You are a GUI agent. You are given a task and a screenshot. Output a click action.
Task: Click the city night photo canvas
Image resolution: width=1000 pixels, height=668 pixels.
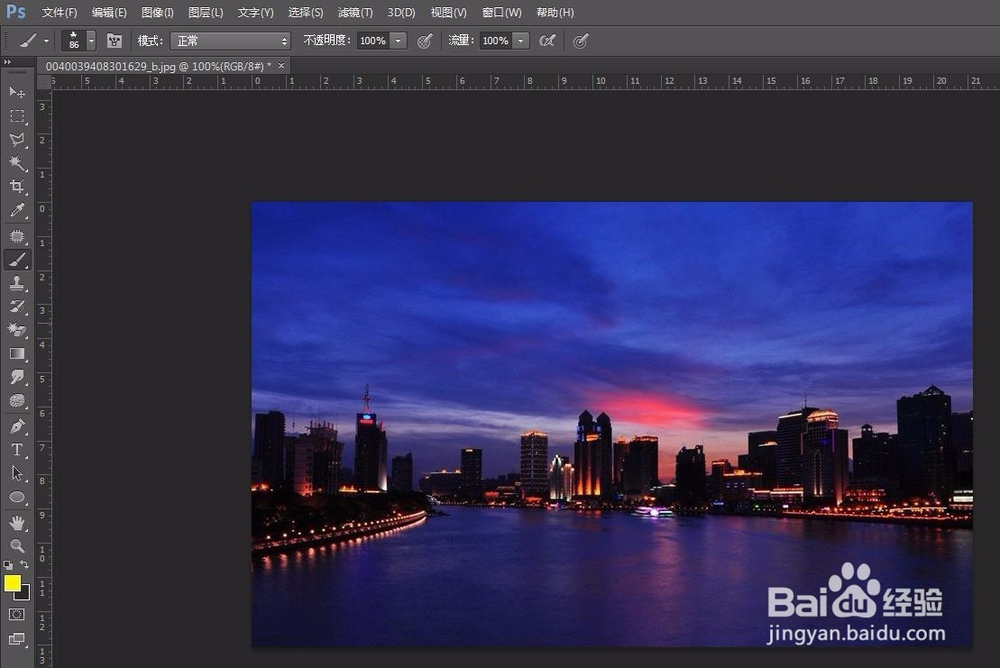612,424
